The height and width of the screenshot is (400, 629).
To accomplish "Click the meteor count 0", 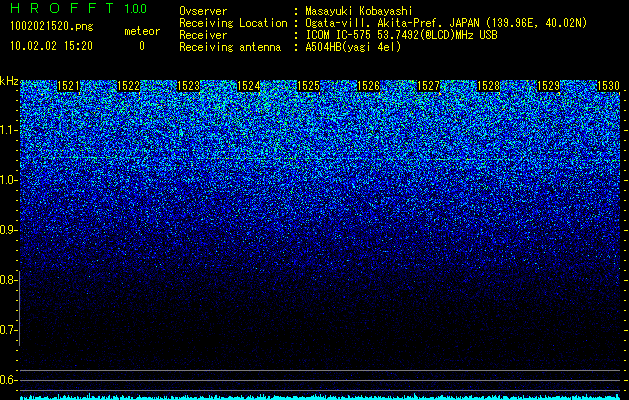I will click(142, 46).
